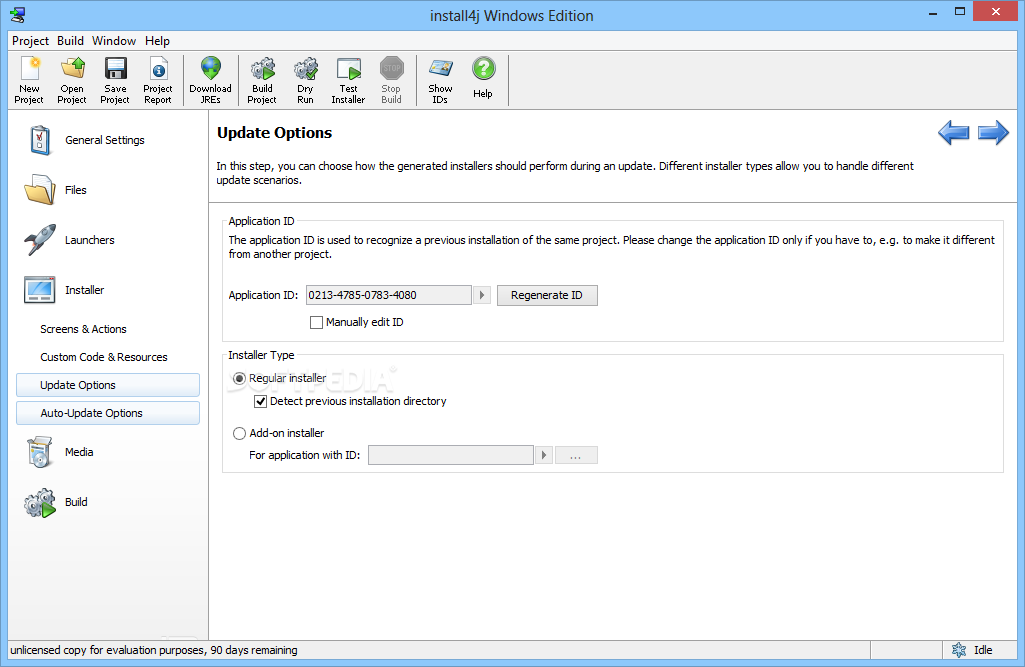This screenshot has width=1025, height=667.
Task: Click the Update Options heading
Action: coord(275,133)
